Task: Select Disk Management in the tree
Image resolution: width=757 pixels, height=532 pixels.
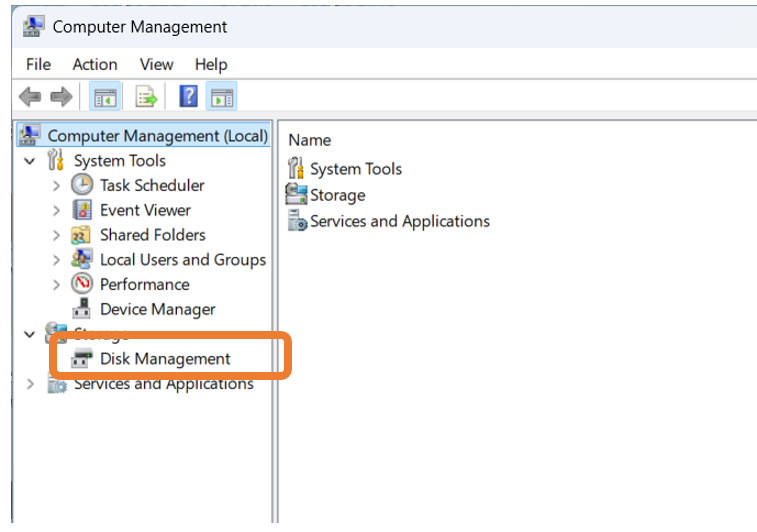Action: 165,359
